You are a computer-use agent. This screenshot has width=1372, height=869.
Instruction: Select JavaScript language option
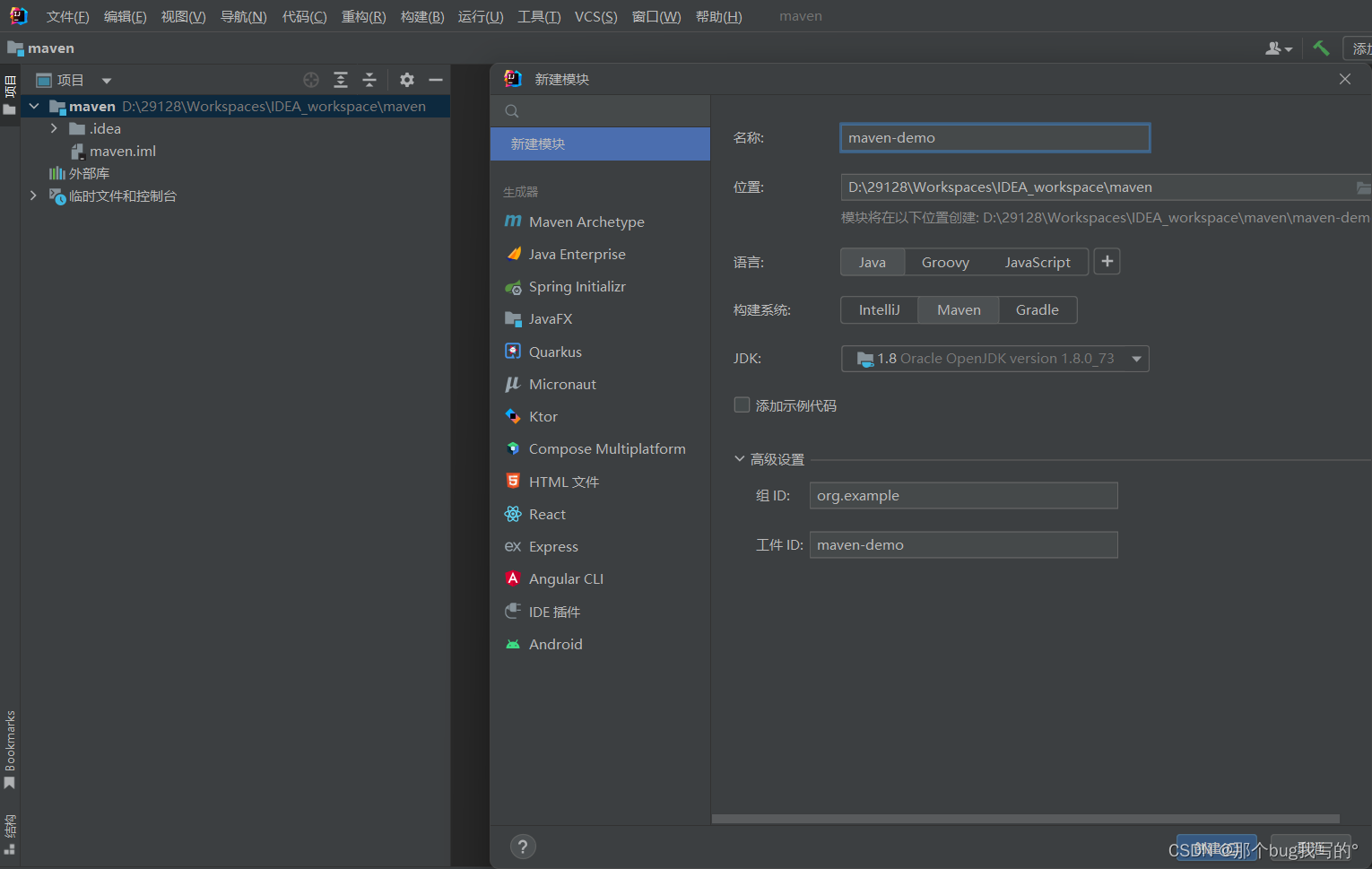[1038, 262]
